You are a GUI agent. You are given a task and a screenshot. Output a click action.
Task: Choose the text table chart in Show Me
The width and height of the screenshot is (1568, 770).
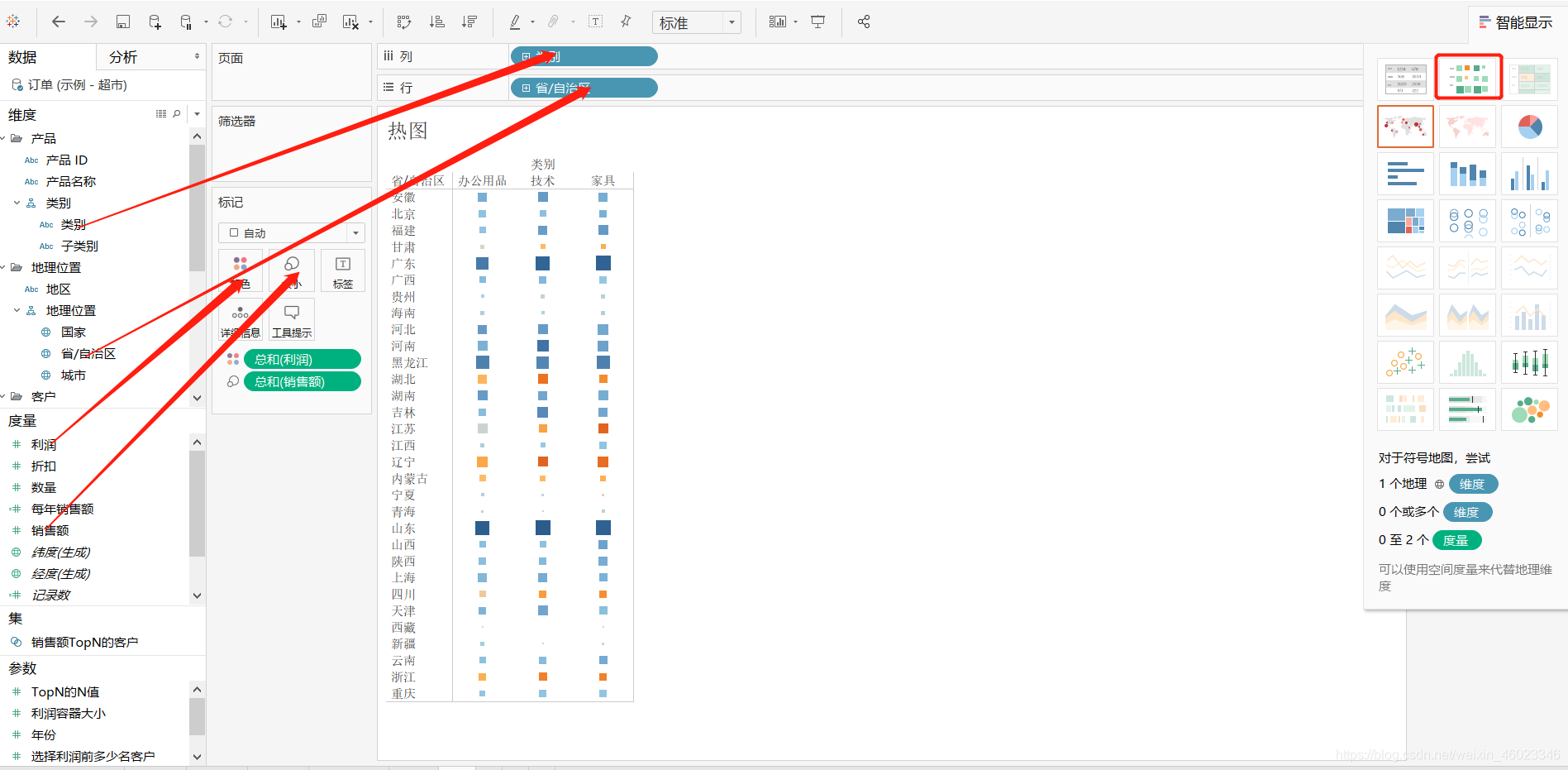coord(1406,79)
